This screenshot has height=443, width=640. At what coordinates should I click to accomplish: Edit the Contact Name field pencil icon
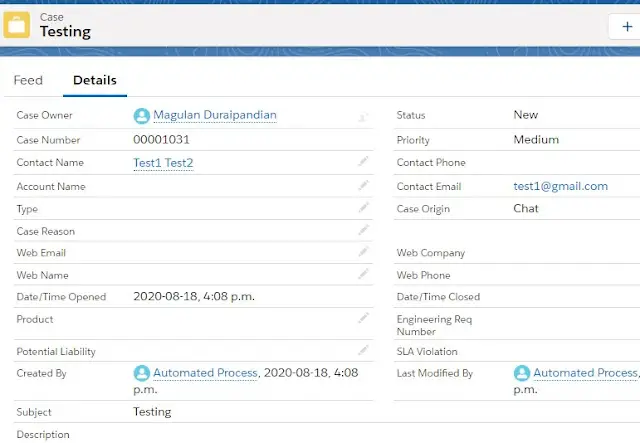click(x=363, y=161)
